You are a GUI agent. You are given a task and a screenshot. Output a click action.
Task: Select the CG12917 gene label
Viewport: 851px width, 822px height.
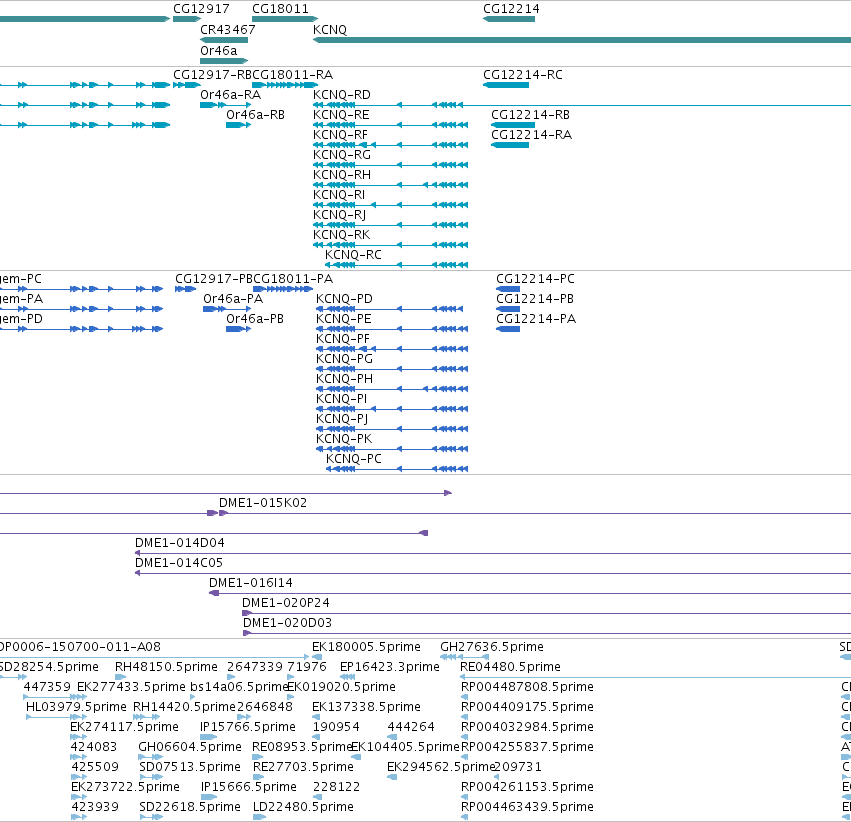[201, 9]
